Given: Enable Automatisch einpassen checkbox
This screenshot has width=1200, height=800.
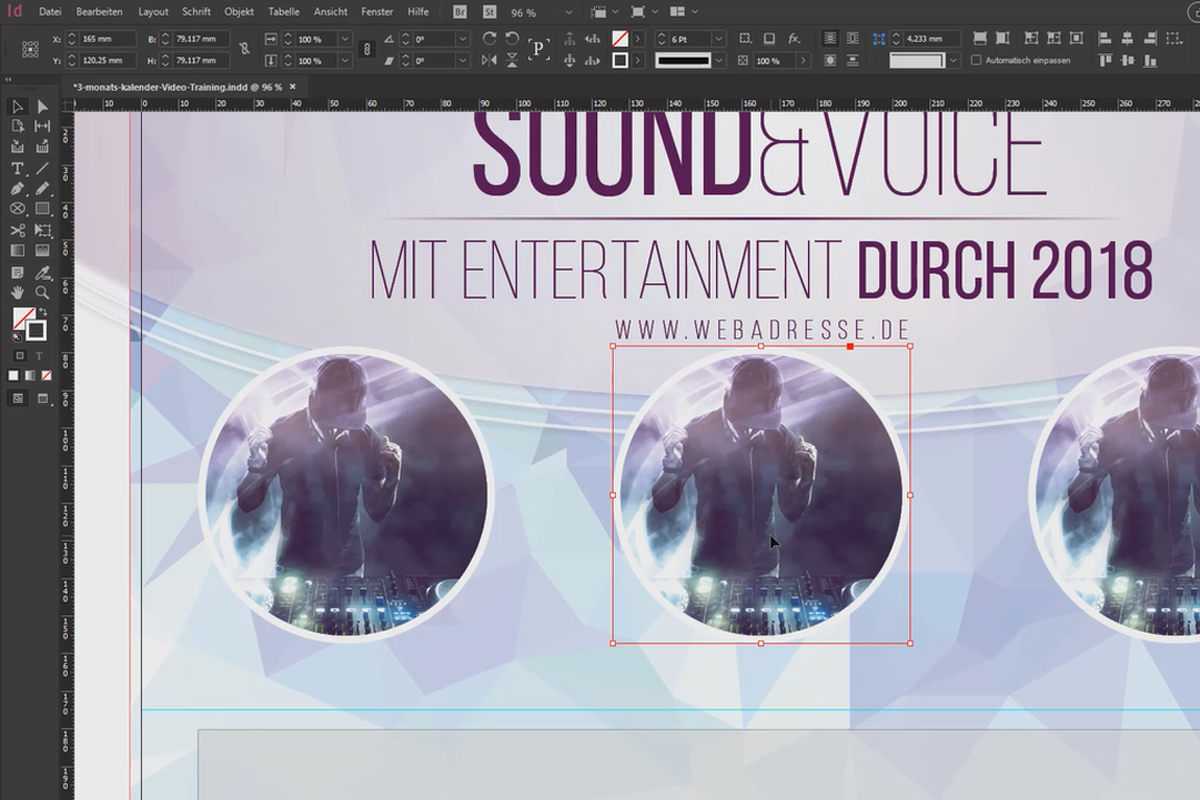Looking at the screenshot, I should pos(977,60).
